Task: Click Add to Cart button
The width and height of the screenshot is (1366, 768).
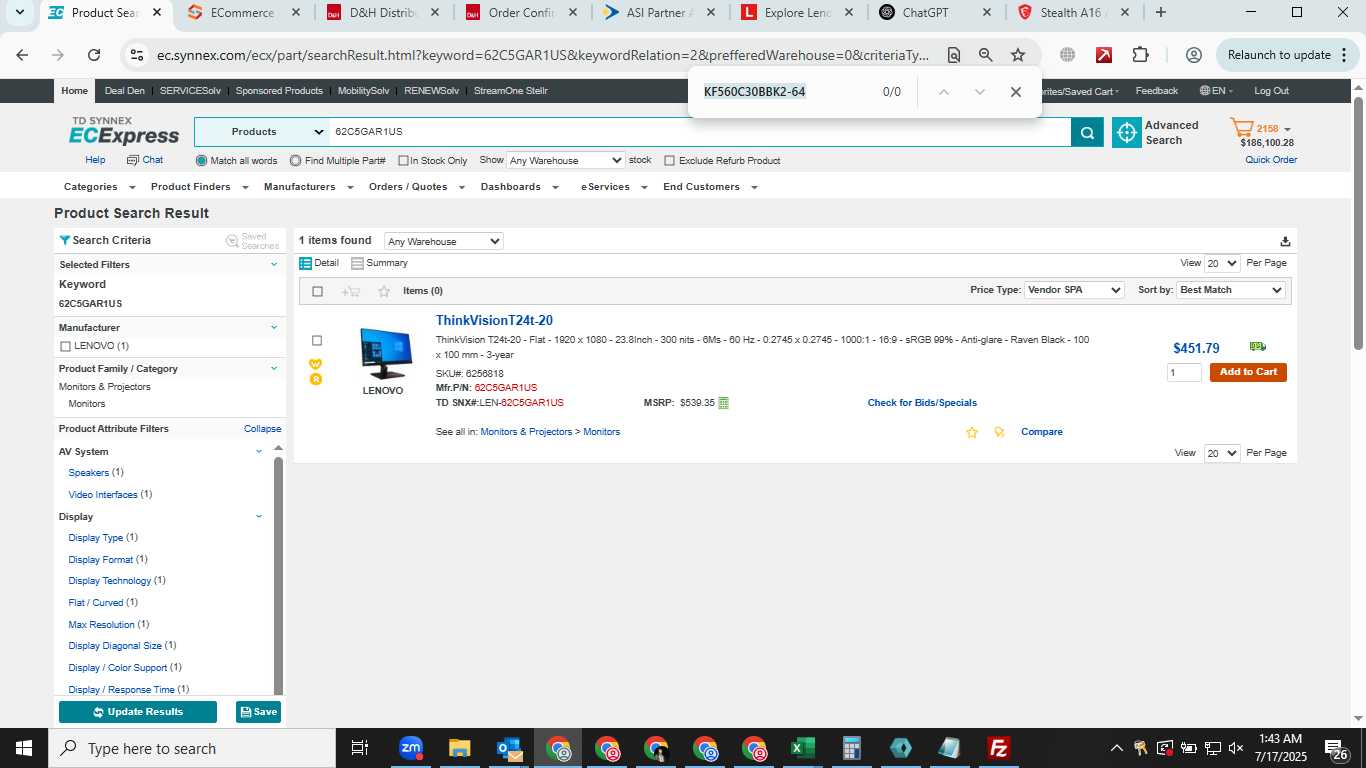Action: tap(1248, 372)
